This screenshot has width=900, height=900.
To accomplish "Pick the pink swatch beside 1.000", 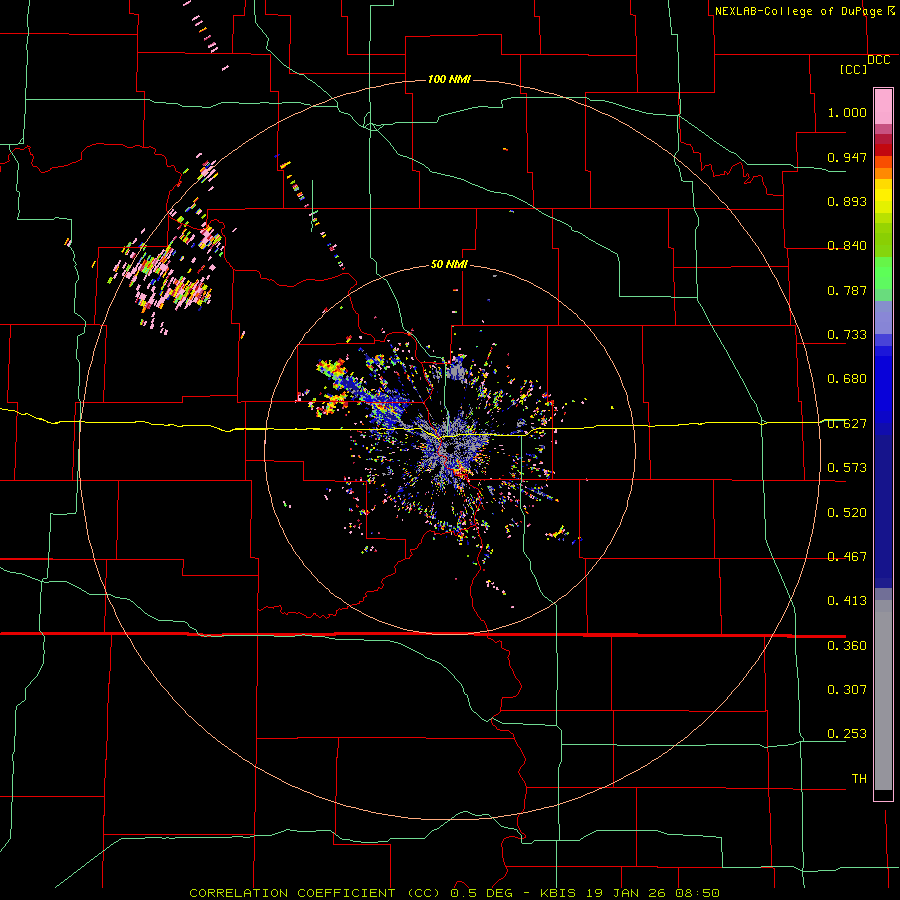I will [883, 107].
